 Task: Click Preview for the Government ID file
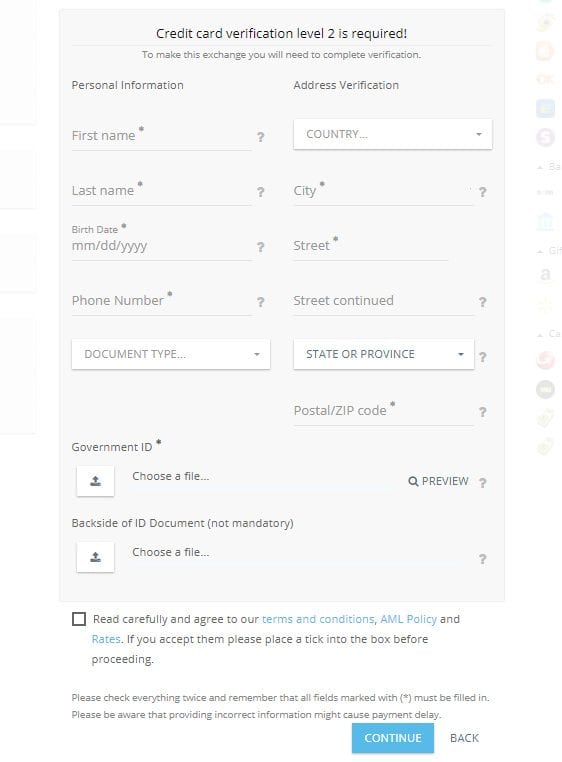[x=439, y=481]
